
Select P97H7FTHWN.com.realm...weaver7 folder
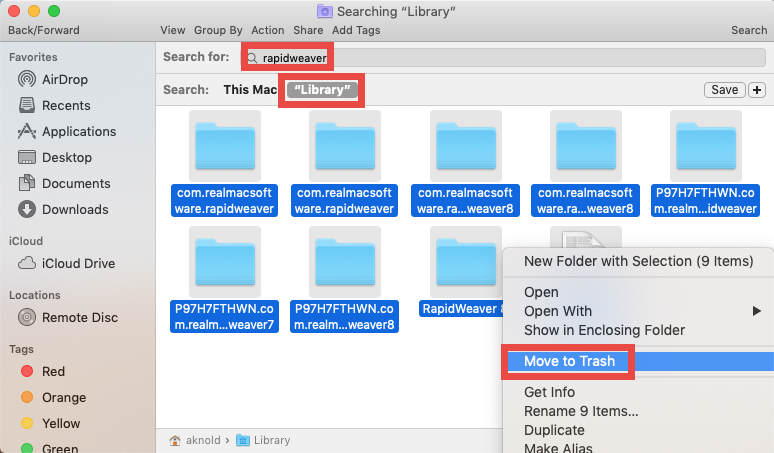225,280
